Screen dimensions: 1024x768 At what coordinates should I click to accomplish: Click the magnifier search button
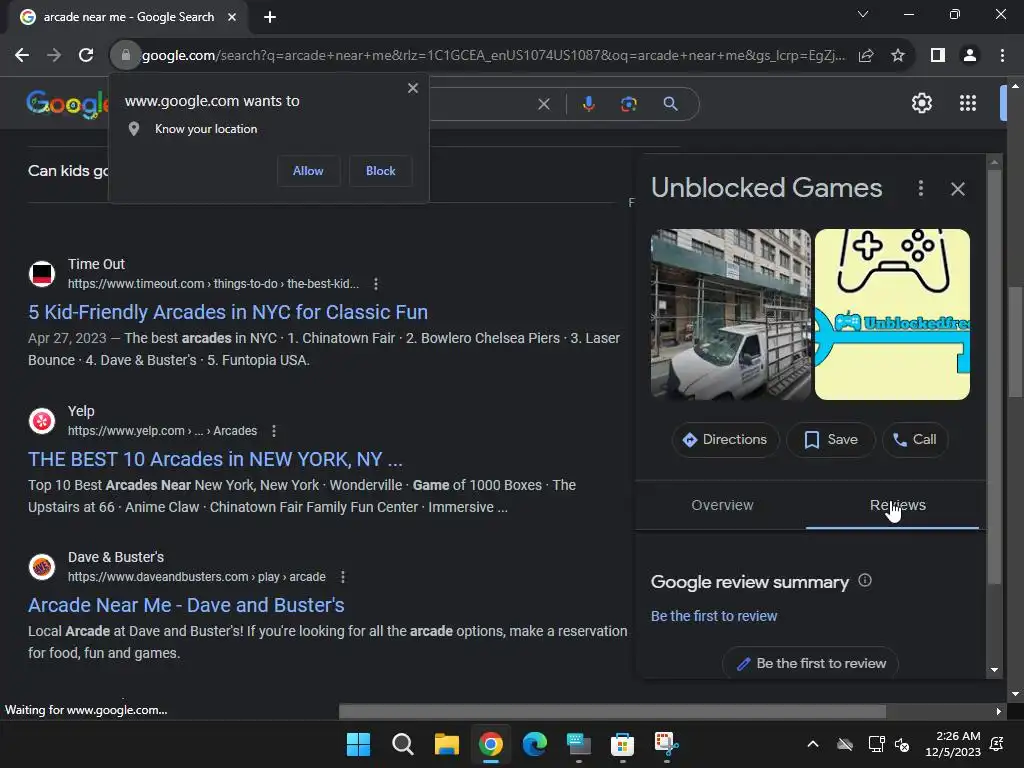point(670,104)
